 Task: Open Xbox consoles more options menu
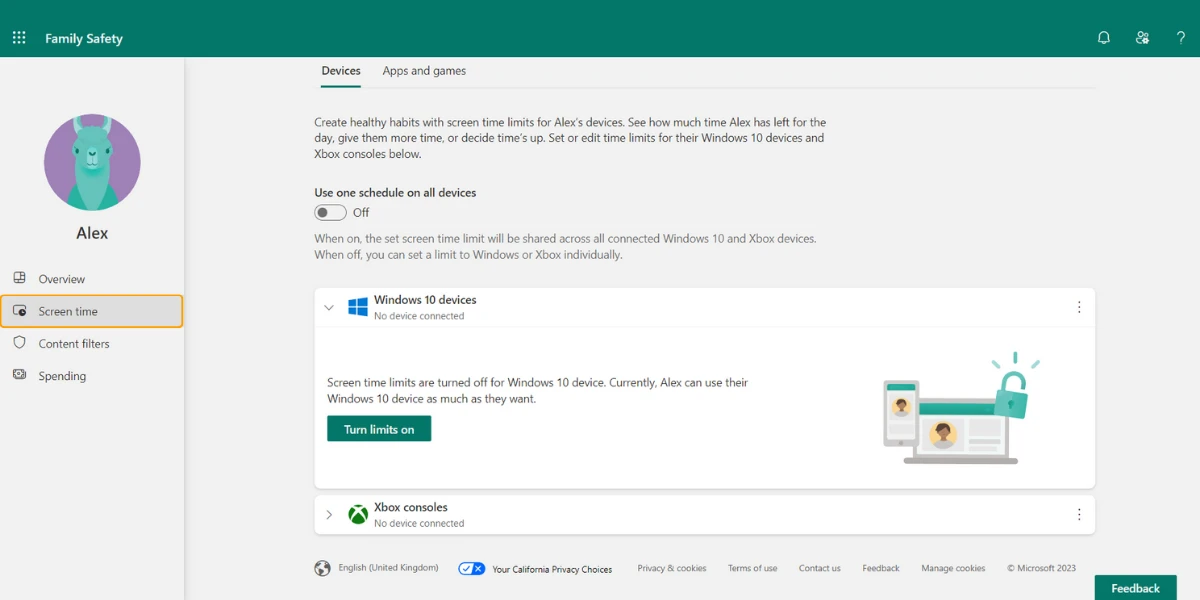click(1079, 514)
